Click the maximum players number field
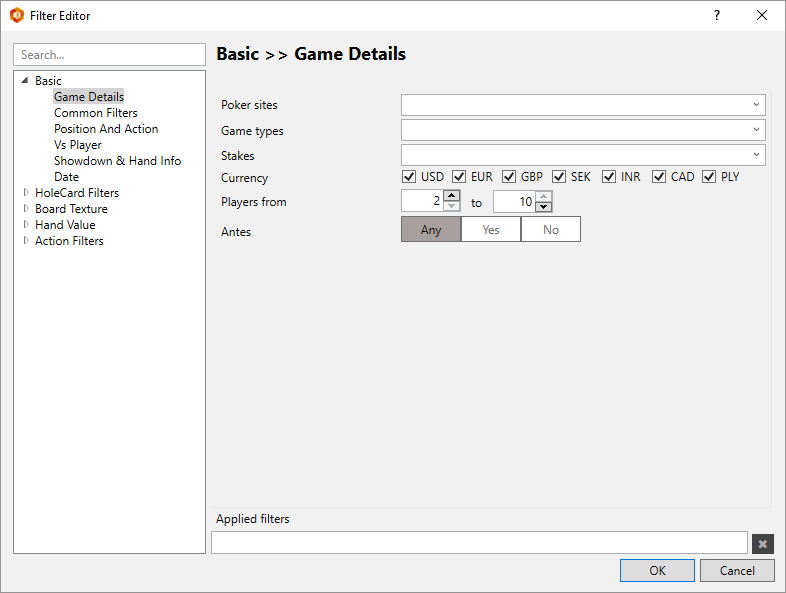Viewport: 786px width, 593px height. 514,201
